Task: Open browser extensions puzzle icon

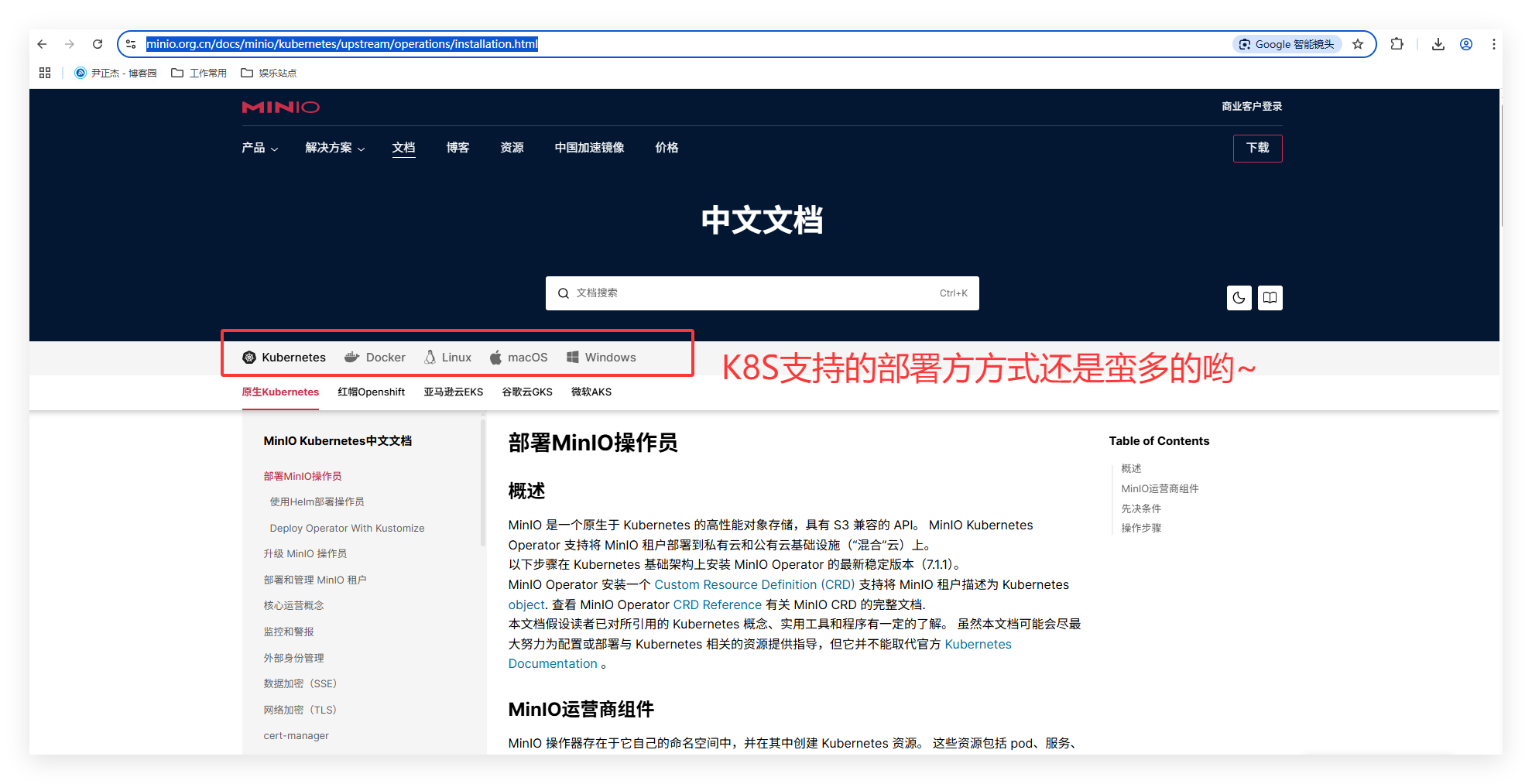Action: tap(1397, 44)
